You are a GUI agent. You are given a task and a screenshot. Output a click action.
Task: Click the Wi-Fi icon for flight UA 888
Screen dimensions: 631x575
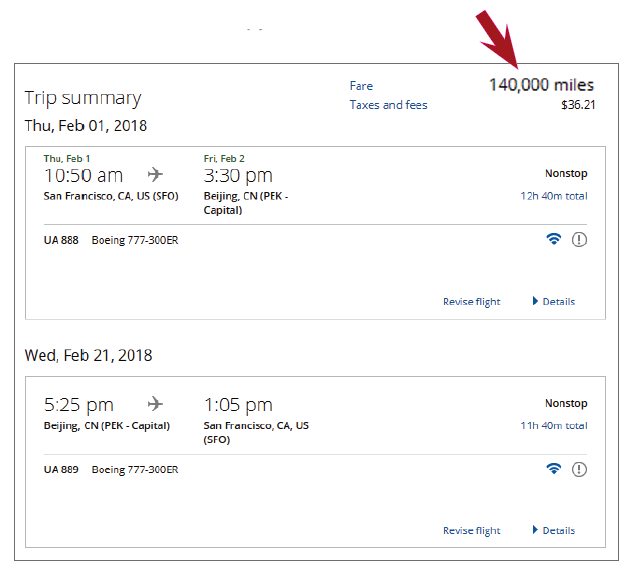(554, 239)
